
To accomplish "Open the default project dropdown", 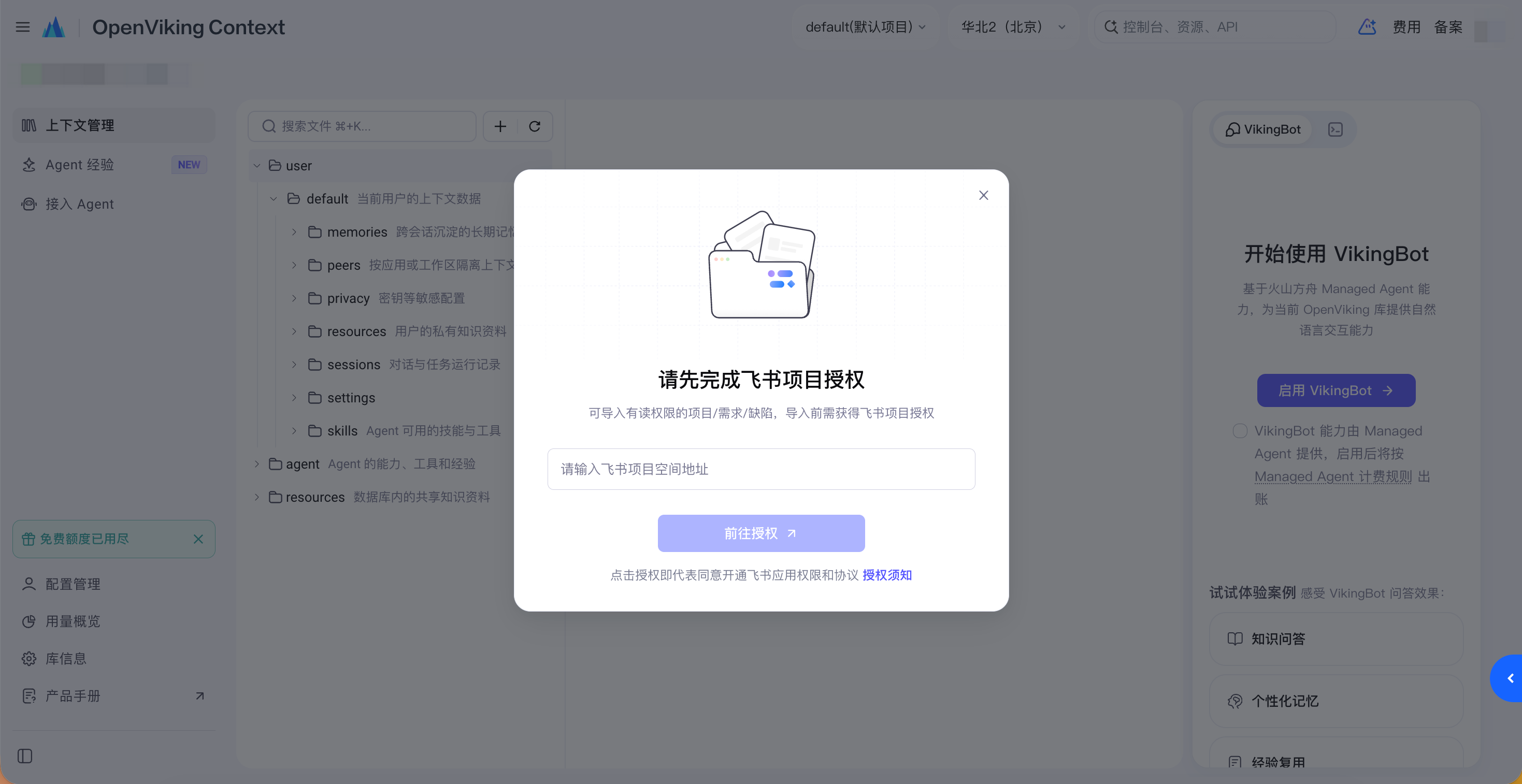I will (x=866, y=27).
